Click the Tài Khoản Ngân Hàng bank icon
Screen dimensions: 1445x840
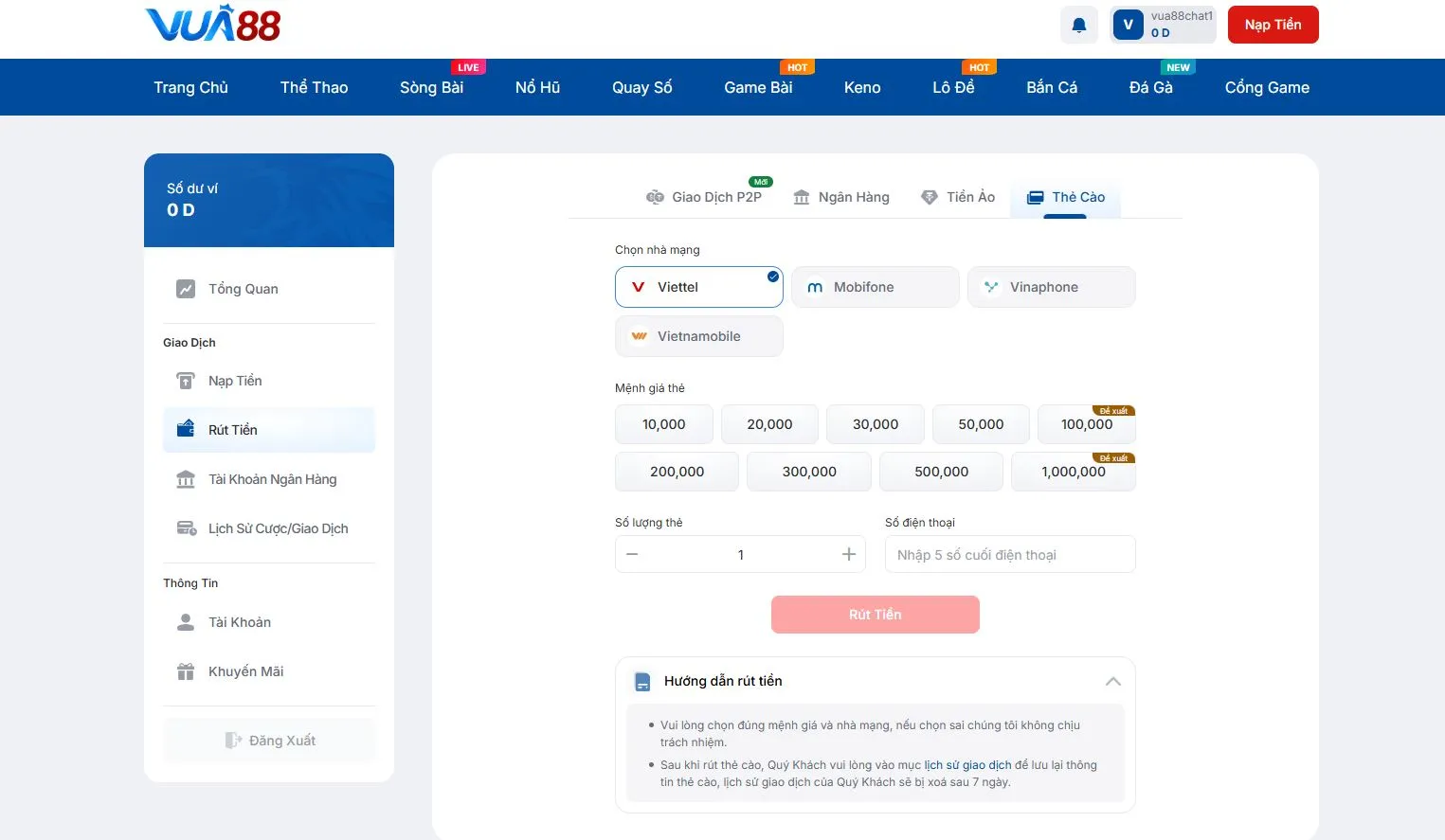point(186,479)
